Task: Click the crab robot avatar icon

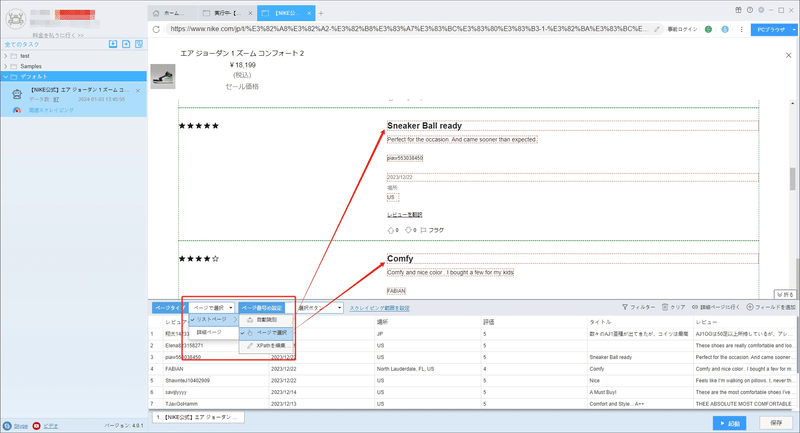Action: (x=16, y=19)
